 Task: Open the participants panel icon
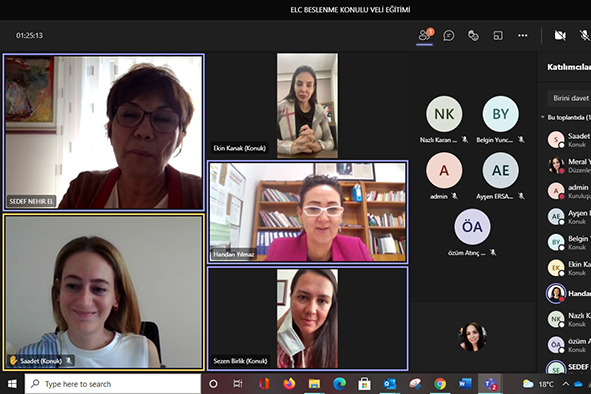(x=425, y=35)
